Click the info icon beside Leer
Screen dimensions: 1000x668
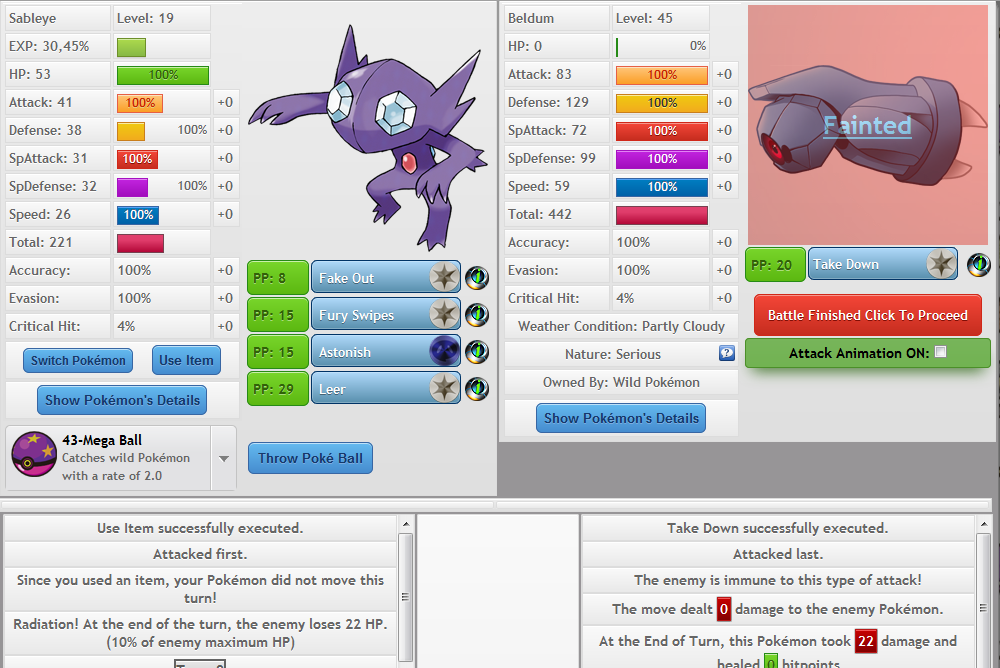pyautogui.click(x=477, y=388)
